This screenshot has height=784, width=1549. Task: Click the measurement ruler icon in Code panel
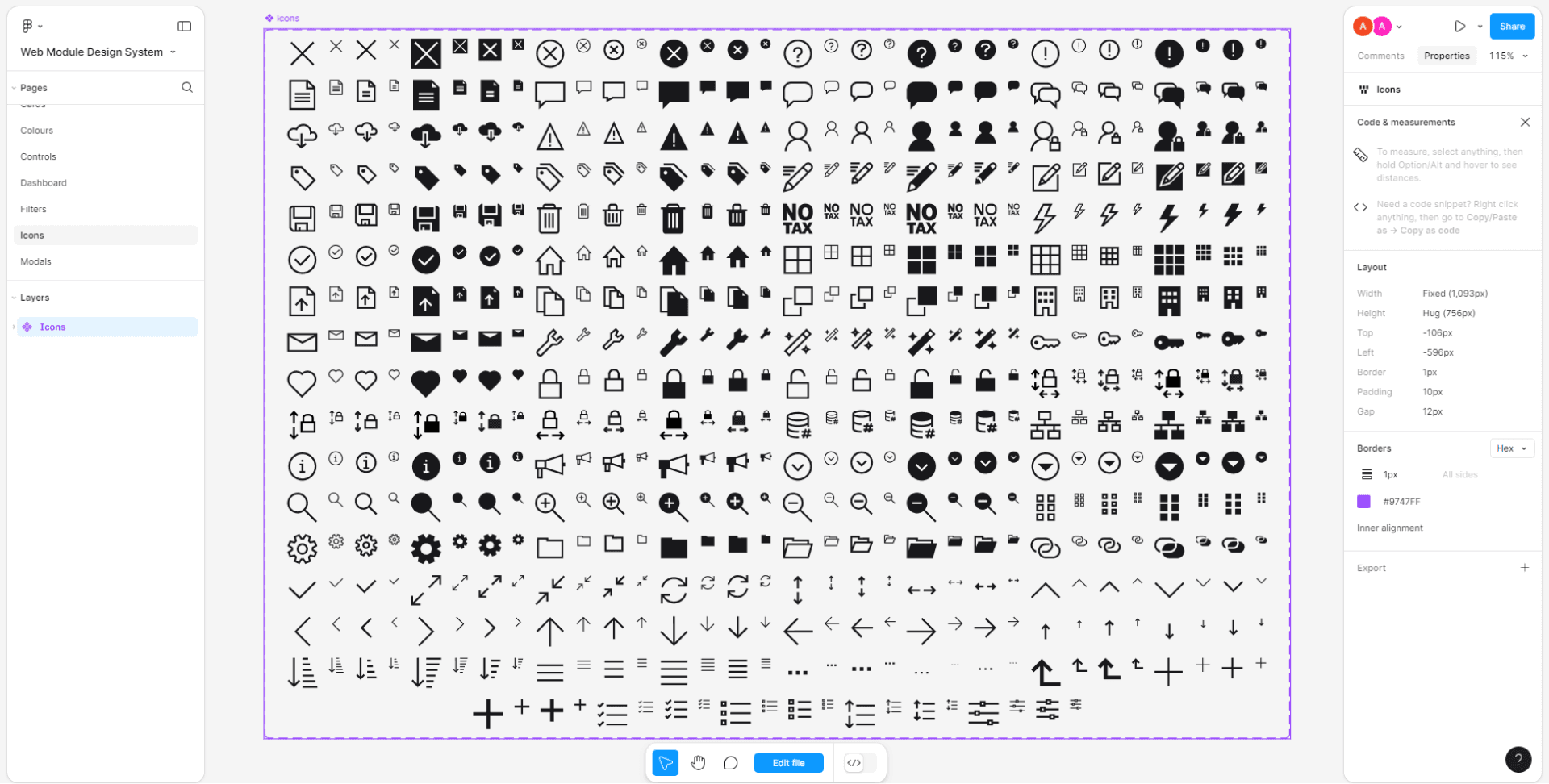click(x=1361, y=155)
